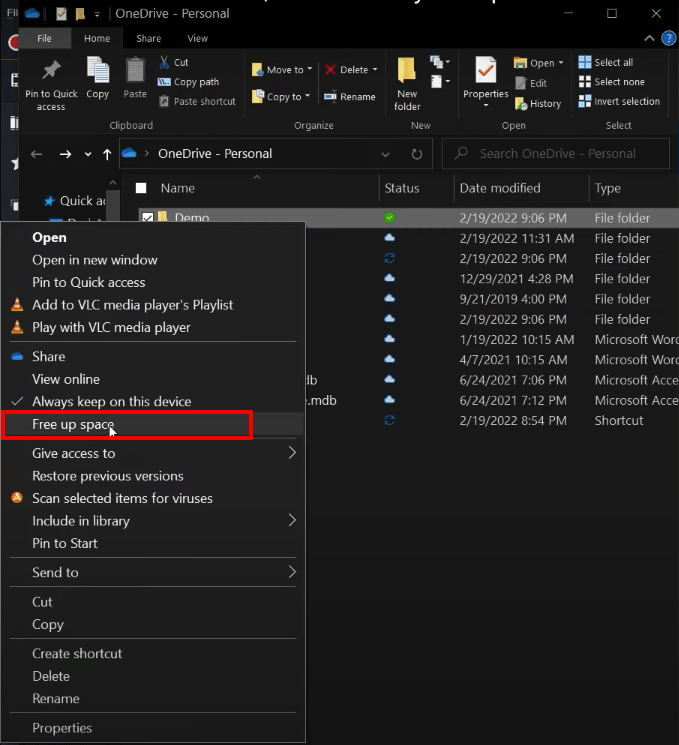Click Select all in ribbon
This screenshot has width=679, height=745.
pyautogui.click(x=606, y=62)
